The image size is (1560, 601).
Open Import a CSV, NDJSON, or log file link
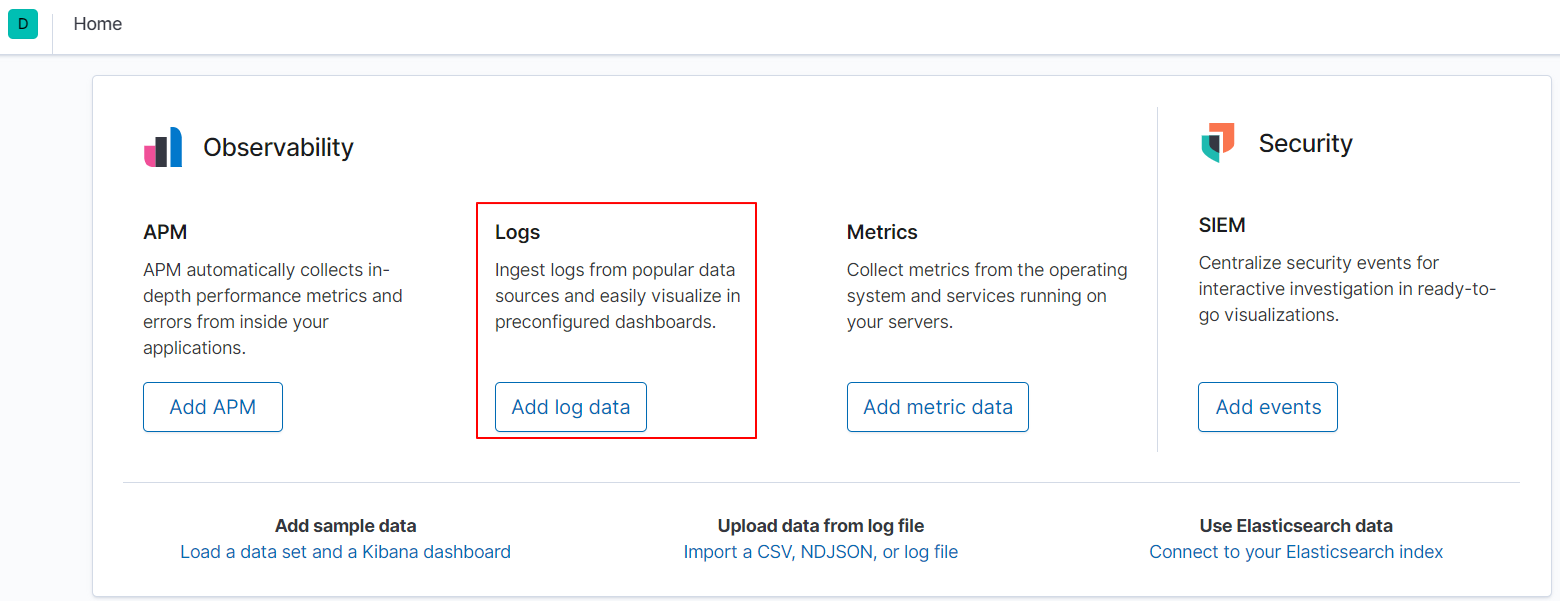821,552
